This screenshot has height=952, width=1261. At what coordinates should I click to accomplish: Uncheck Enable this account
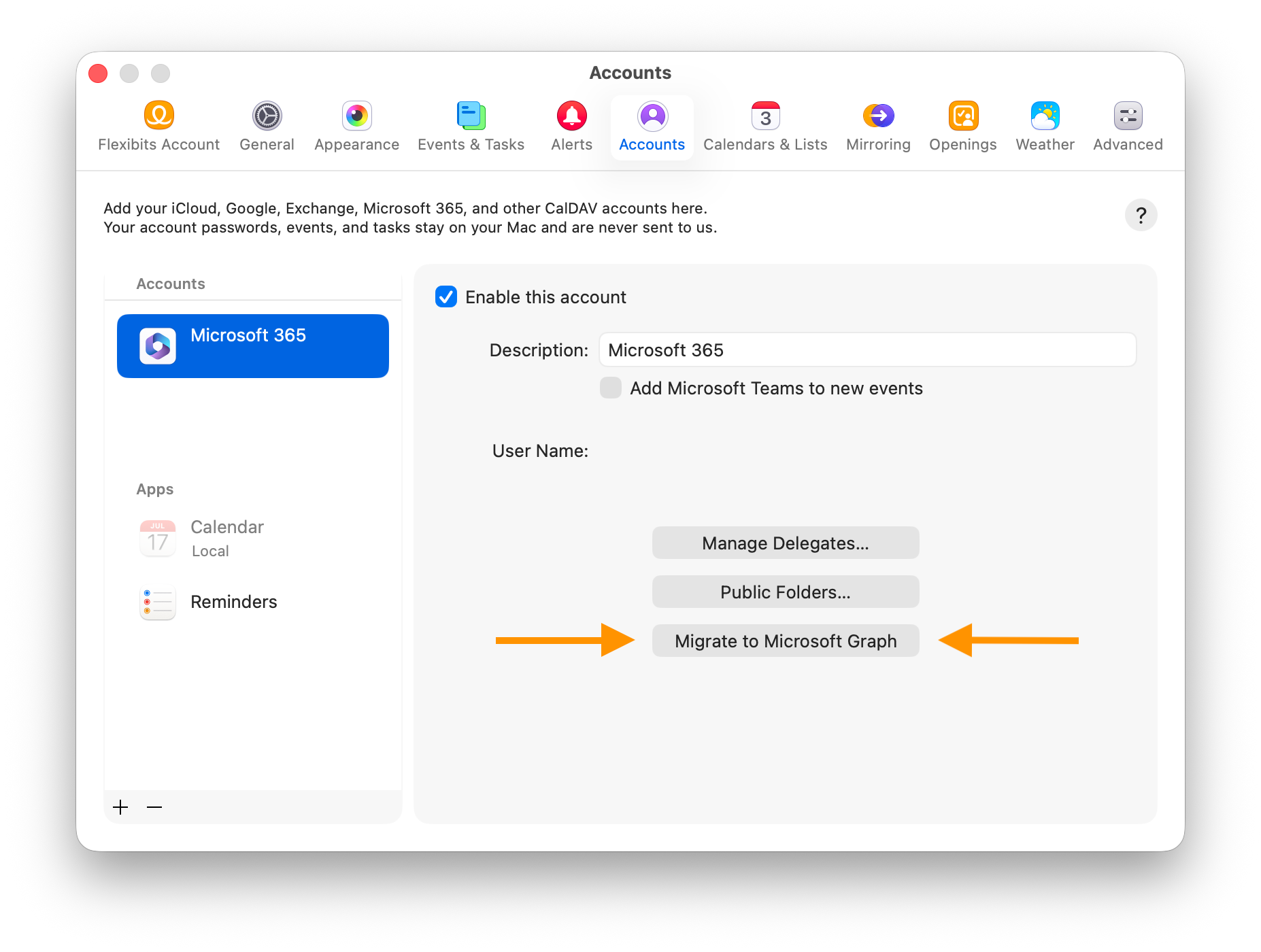pyautogui.click(x=446, y=297)
